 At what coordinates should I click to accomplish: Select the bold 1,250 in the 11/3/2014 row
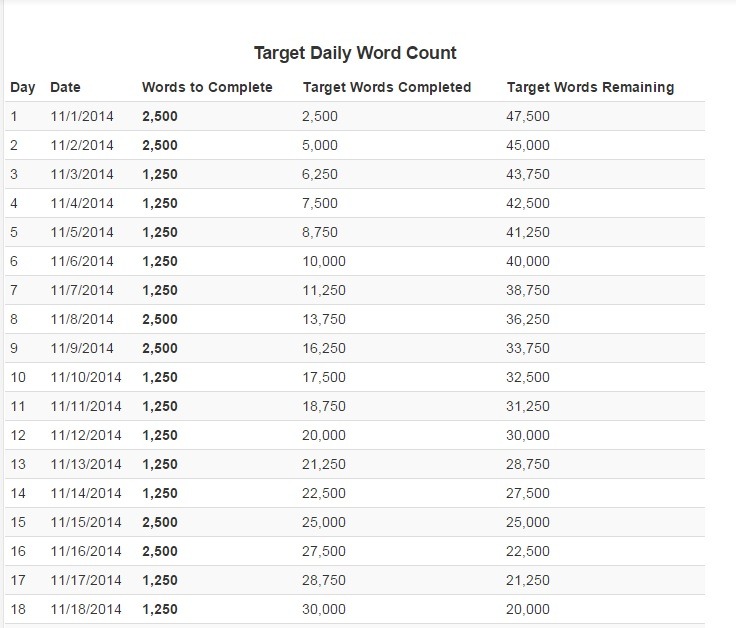160,174
